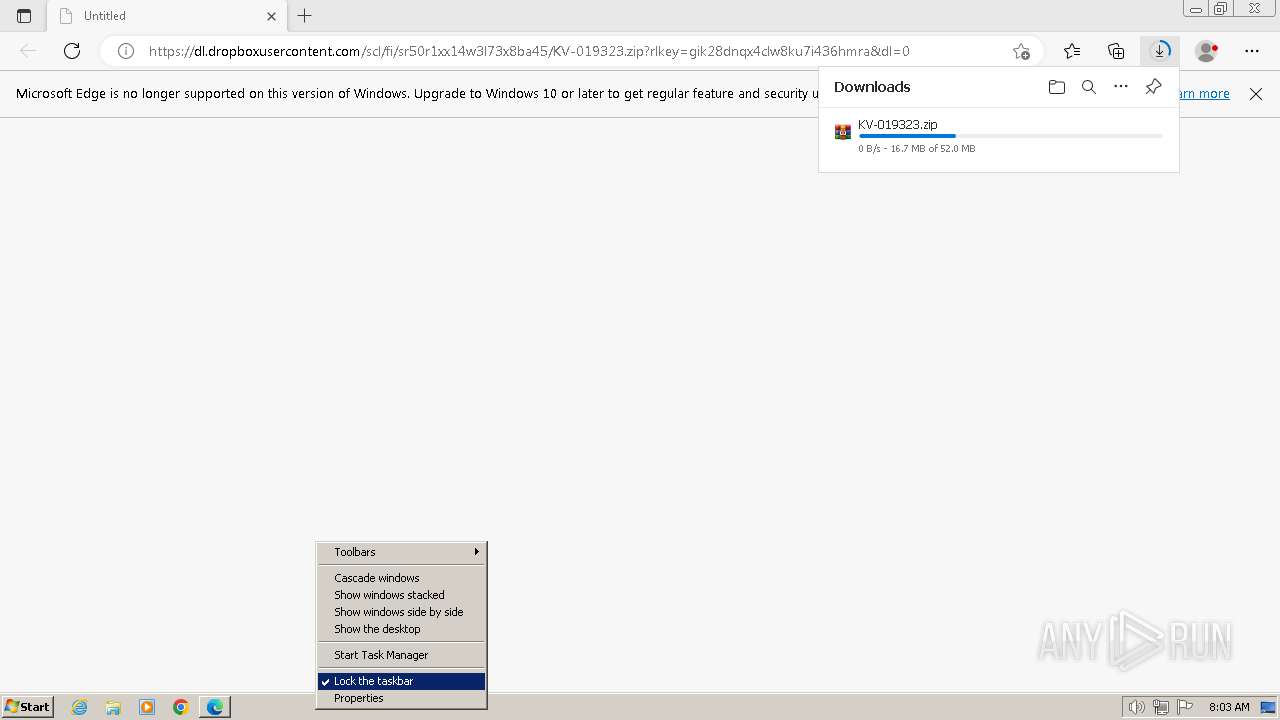The image size is (1280, 720).
Task: View site information icon in address bar
Action: point(126,51)
